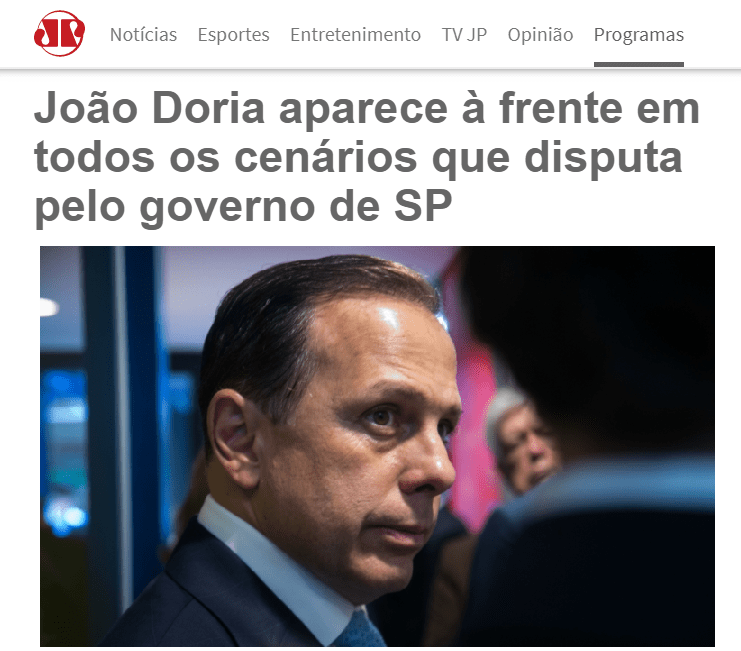The width and height of the screenshot is (741, 651).
Task: Select TV JP in the navigation bar
Action: coord(464,35)
